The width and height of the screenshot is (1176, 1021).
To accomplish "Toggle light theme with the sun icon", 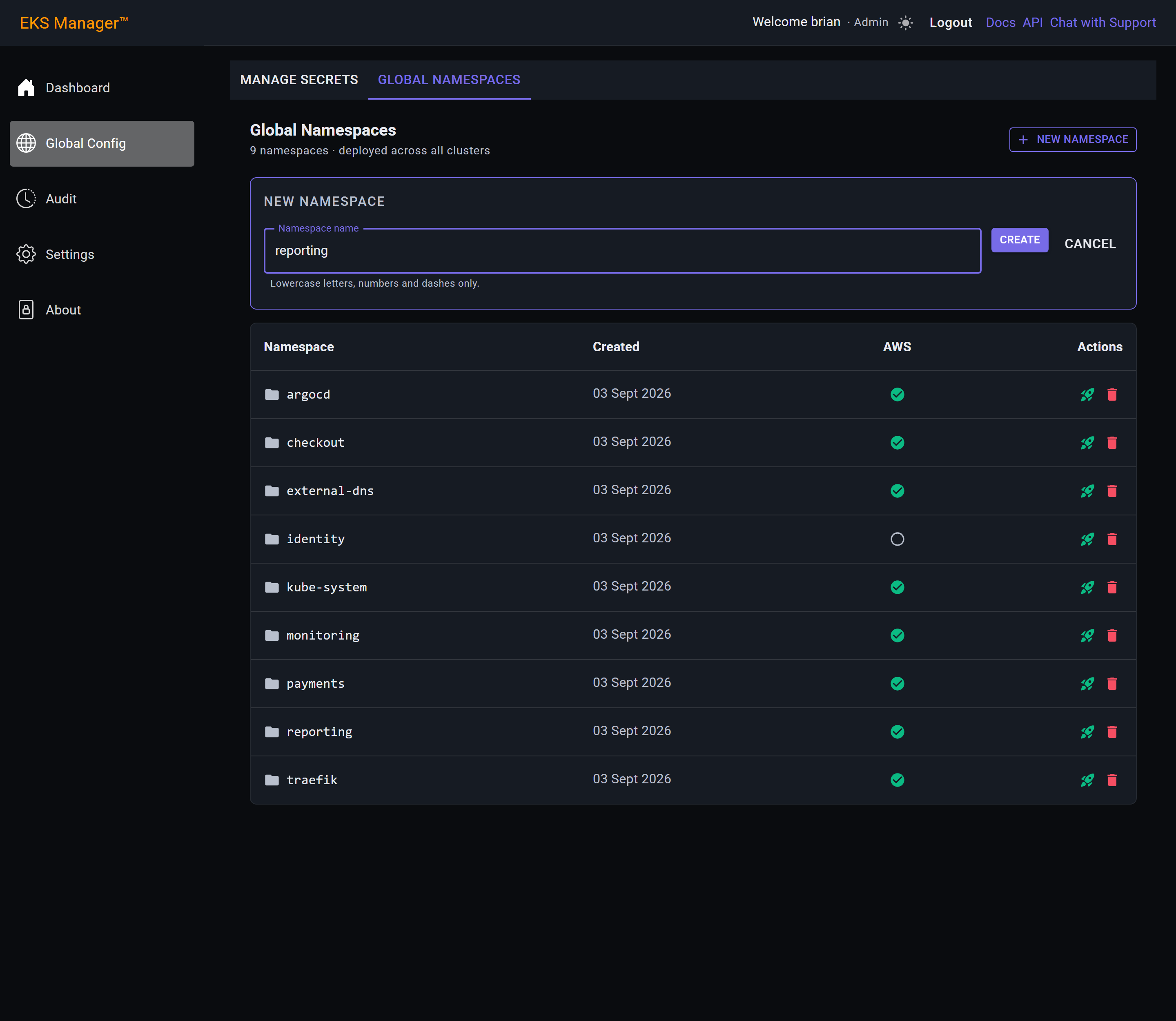I will click(905, 23).
